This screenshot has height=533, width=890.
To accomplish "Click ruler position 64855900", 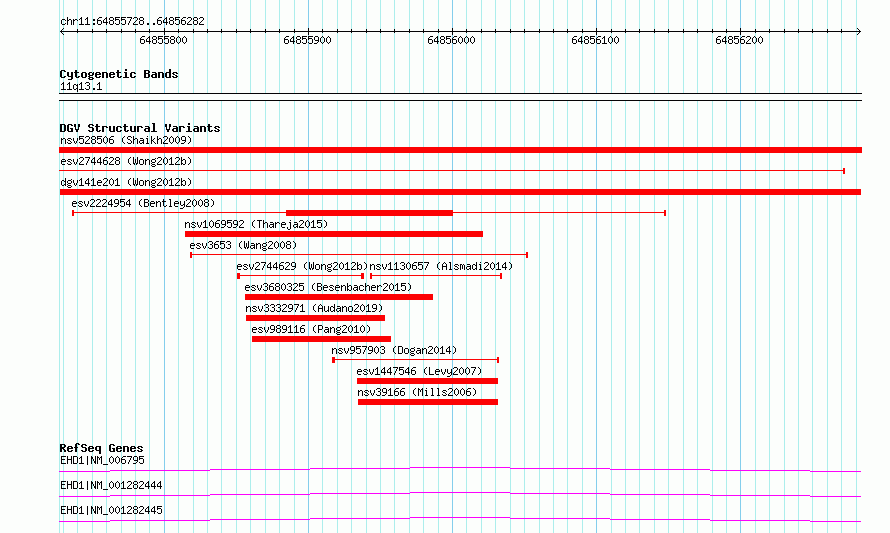I will pyautogui.click(x=307, y=40).
